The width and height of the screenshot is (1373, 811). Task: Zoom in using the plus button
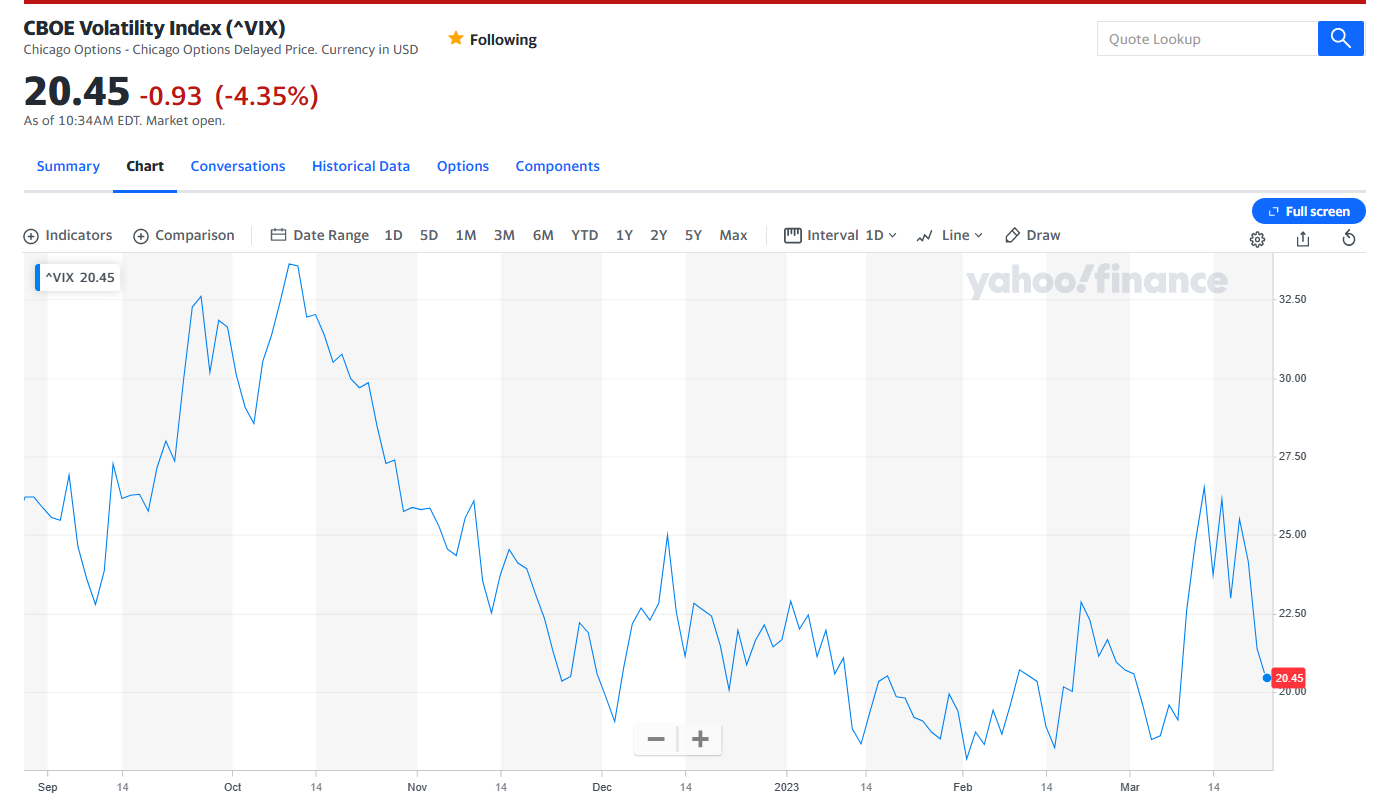click(x=700, y=739)
